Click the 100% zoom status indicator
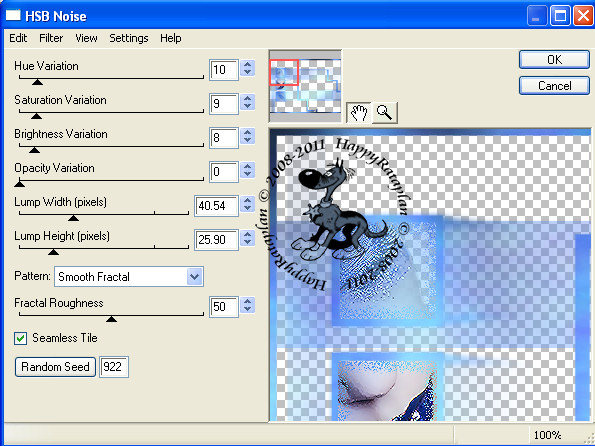595x446 pixels. tap(547, 435)
